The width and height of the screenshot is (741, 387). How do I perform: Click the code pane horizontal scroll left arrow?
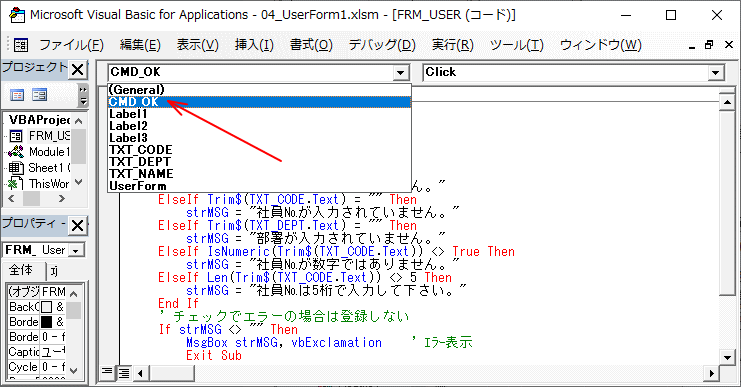(140, 373)
